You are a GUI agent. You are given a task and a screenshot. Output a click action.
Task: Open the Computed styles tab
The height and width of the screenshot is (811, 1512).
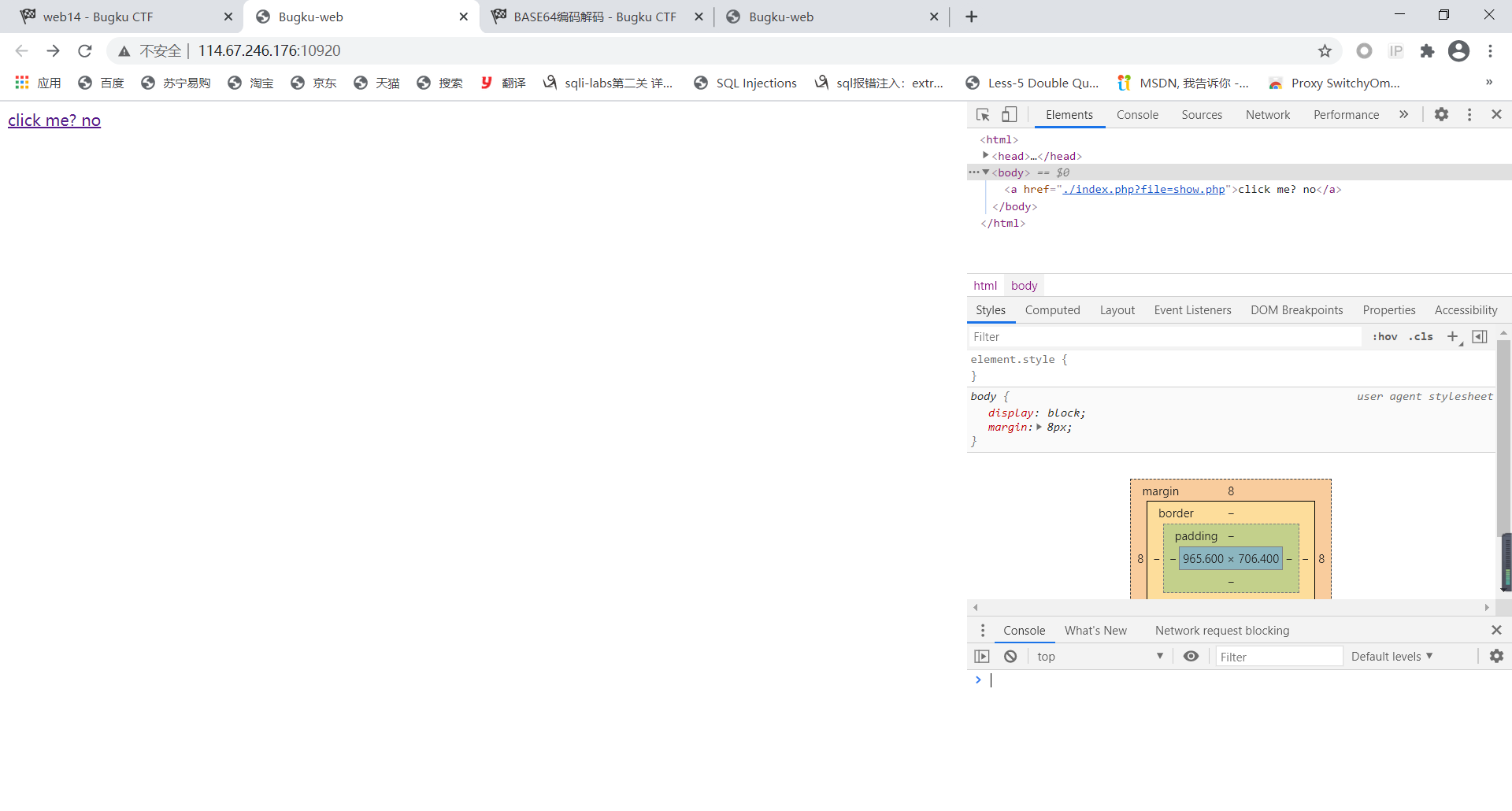point(1052,310)
